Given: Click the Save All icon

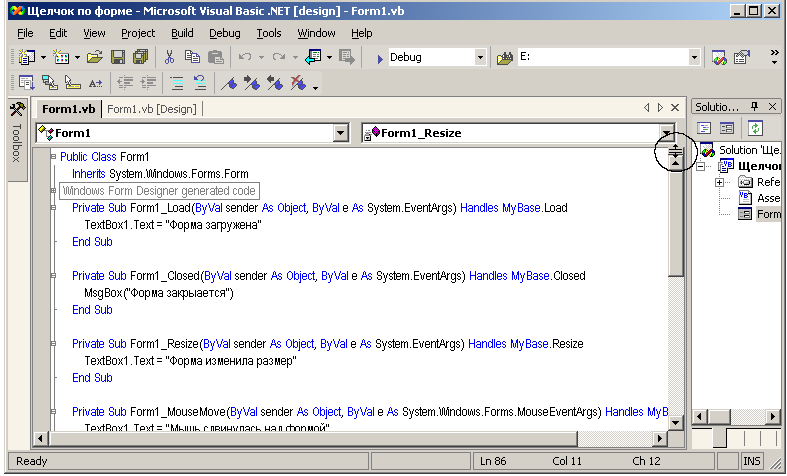Looking at the screenshot, I should point(137,58).
